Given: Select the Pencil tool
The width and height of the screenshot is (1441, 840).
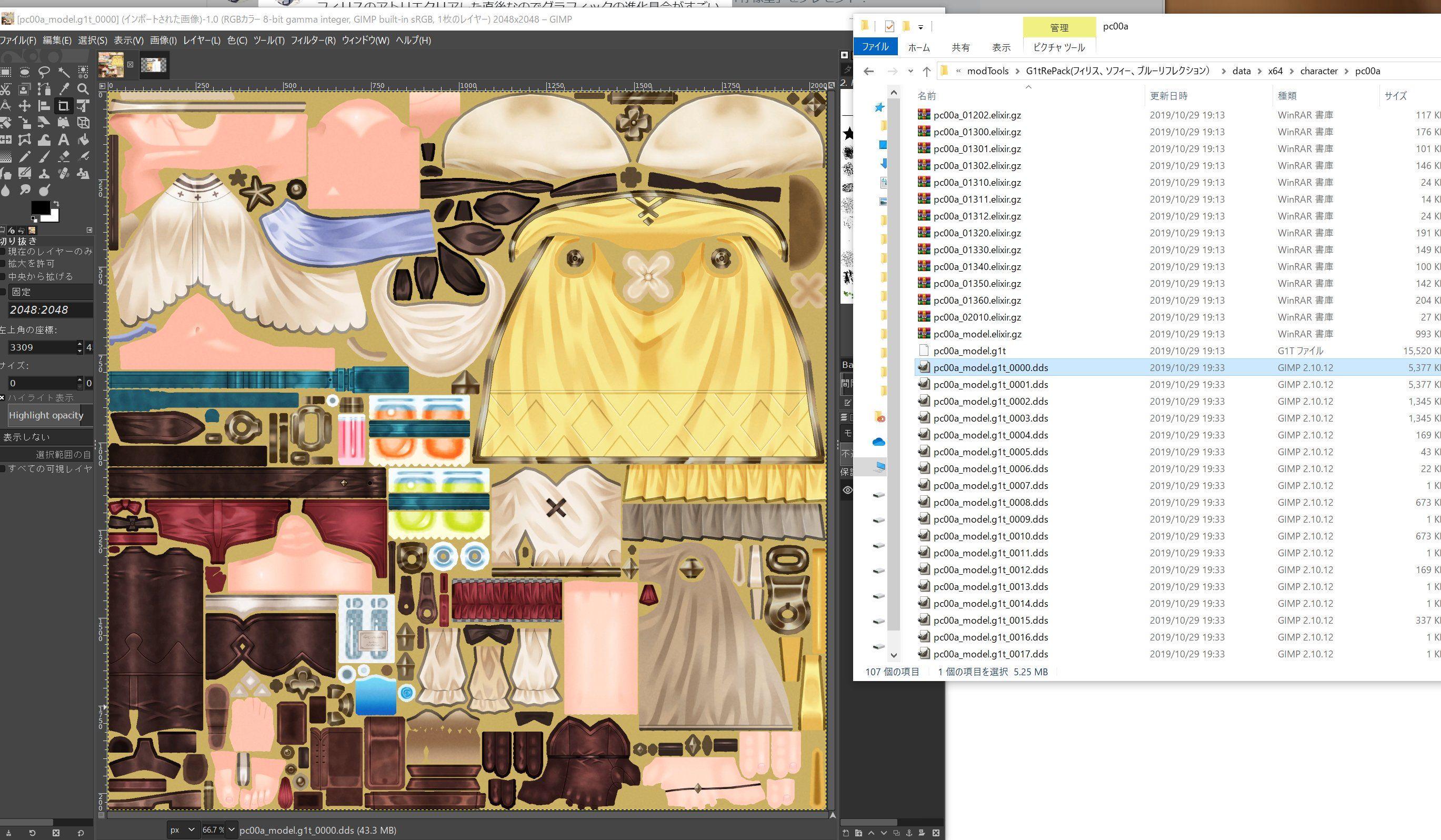Looking at the screenshot, I should [25, 157].
